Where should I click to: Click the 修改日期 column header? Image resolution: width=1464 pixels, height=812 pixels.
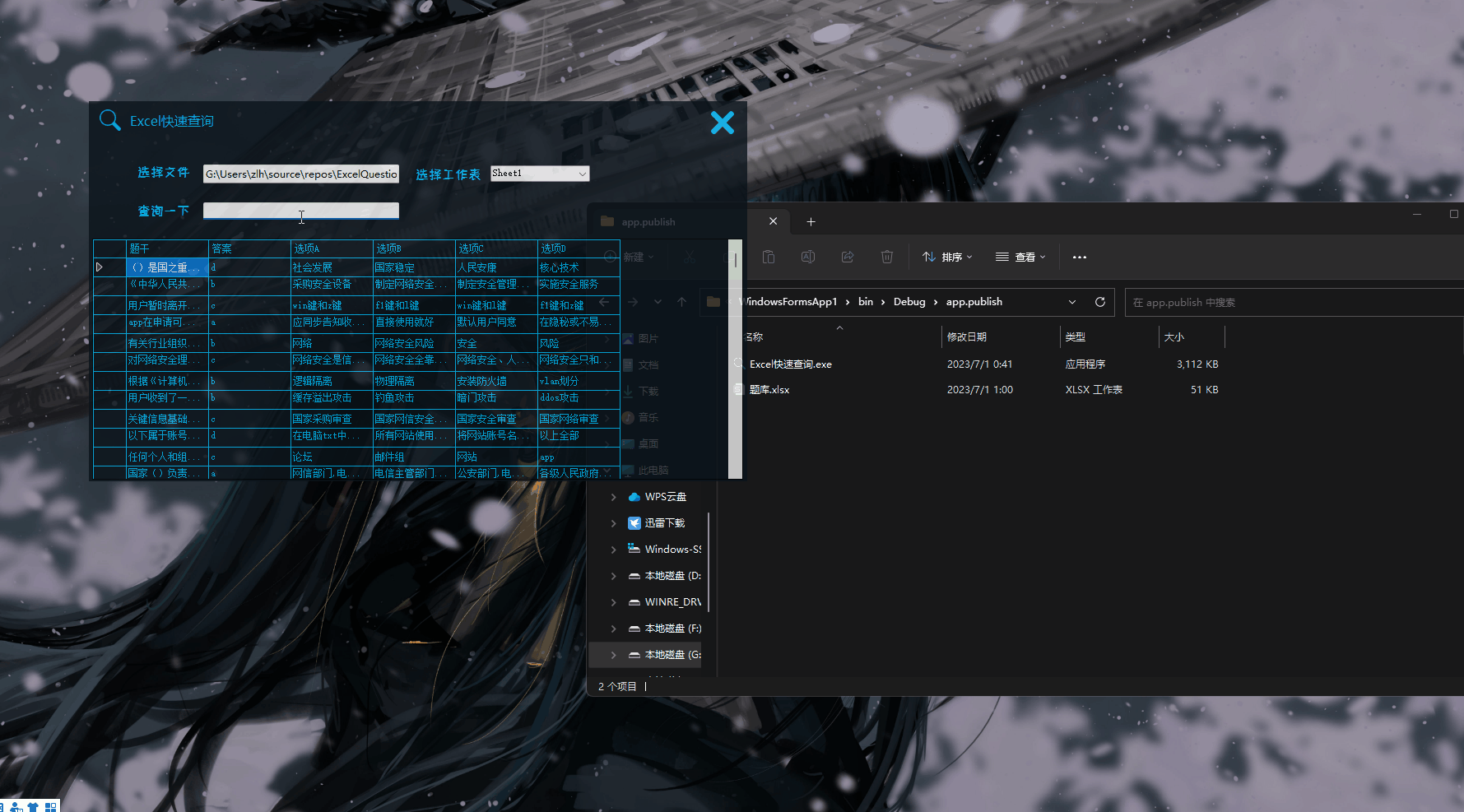tap(966, 336)
